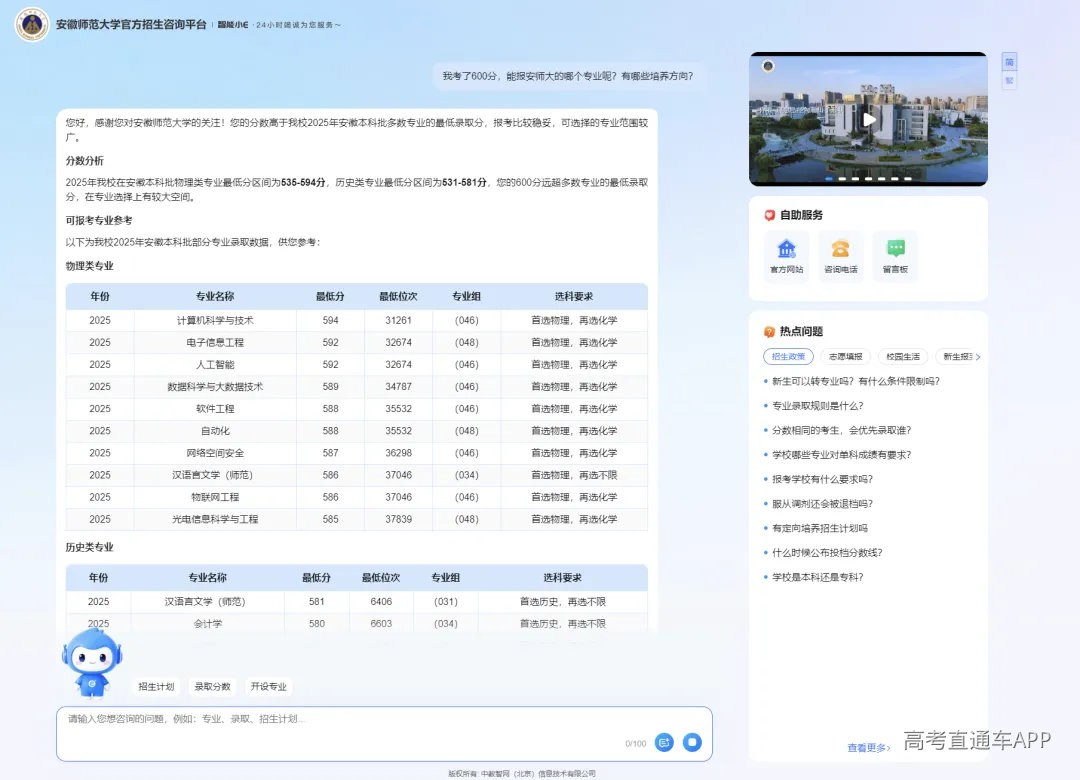Open 查看更多 to view more questions

coord(869,748)
